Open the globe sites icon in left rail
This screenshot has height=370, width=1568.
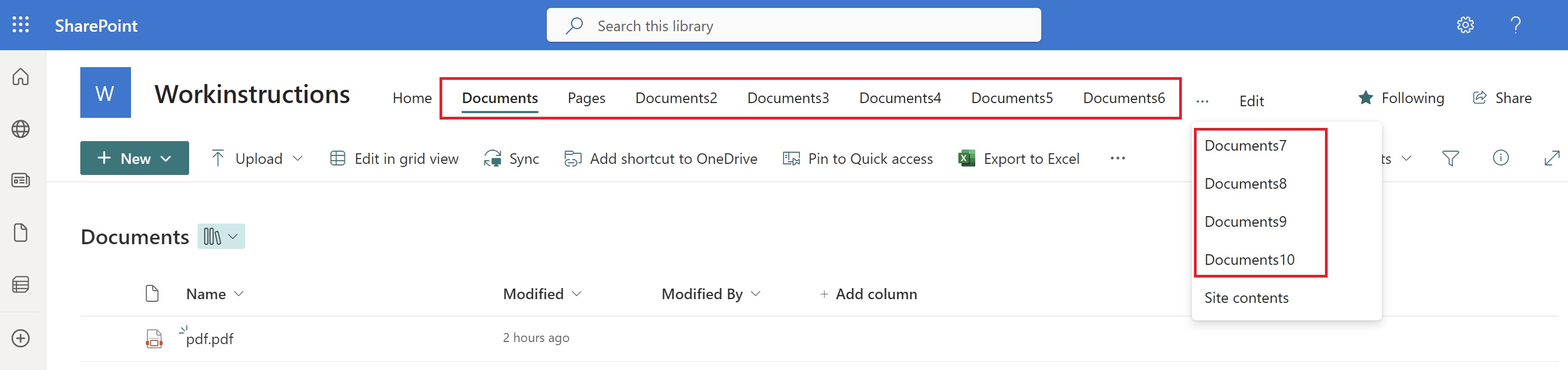point(21,129)
